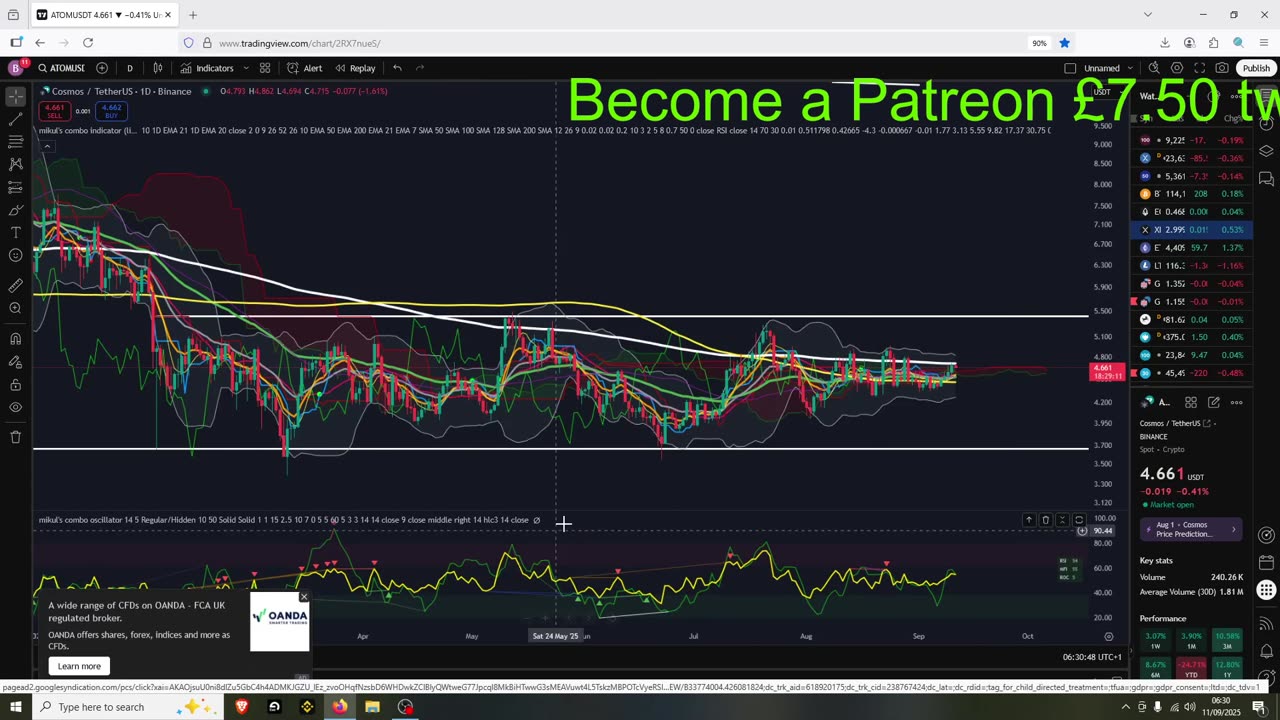Undo the last chart action
This screenshot has height=720, width=1280.
pyautogui.click(x=397, y=68)
